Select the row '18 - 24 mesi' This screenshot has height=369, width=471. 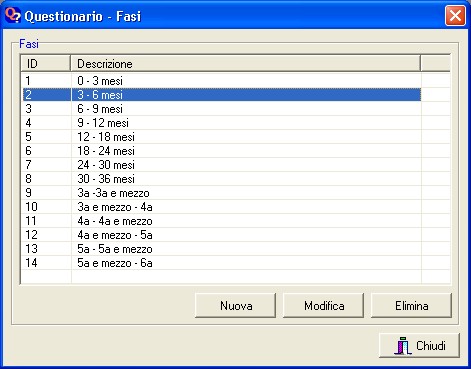coord(222,151)
